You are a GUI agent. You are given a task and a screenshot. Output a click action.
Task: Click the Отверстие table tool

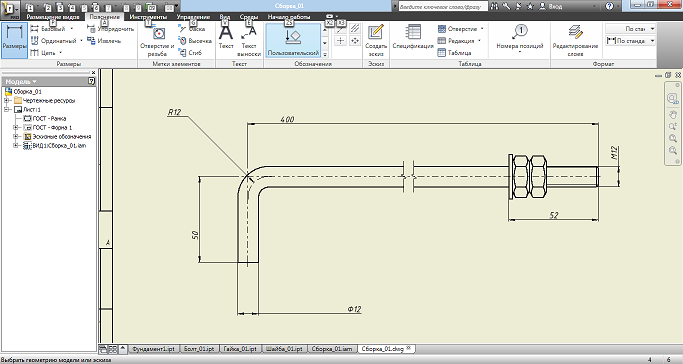tap(457, 29)
